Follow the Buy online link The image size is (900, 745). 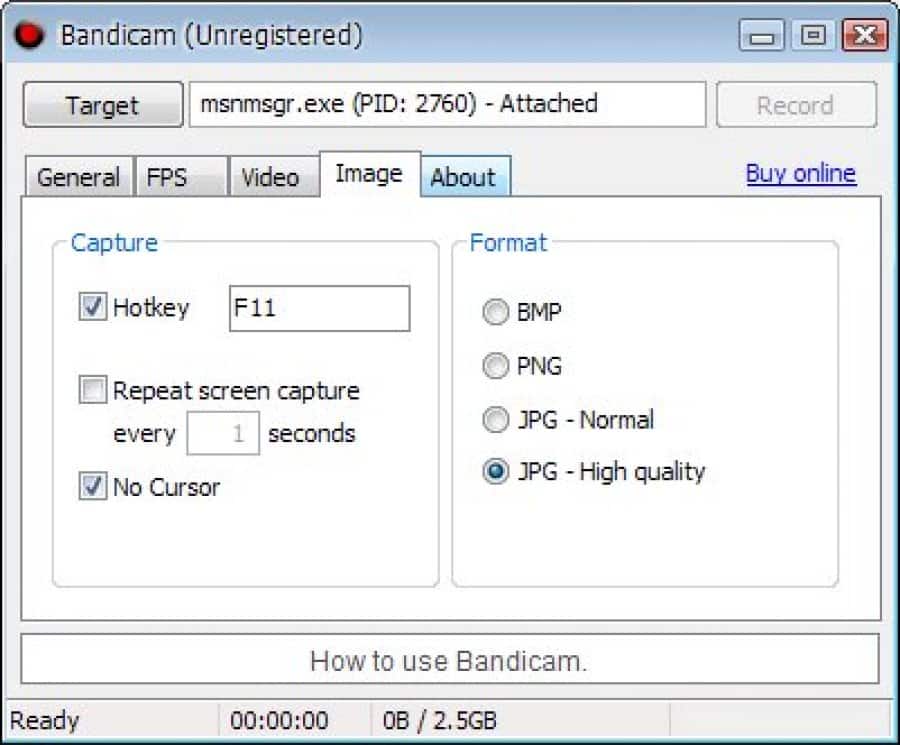pyautogui.click(x=800, y=173)
